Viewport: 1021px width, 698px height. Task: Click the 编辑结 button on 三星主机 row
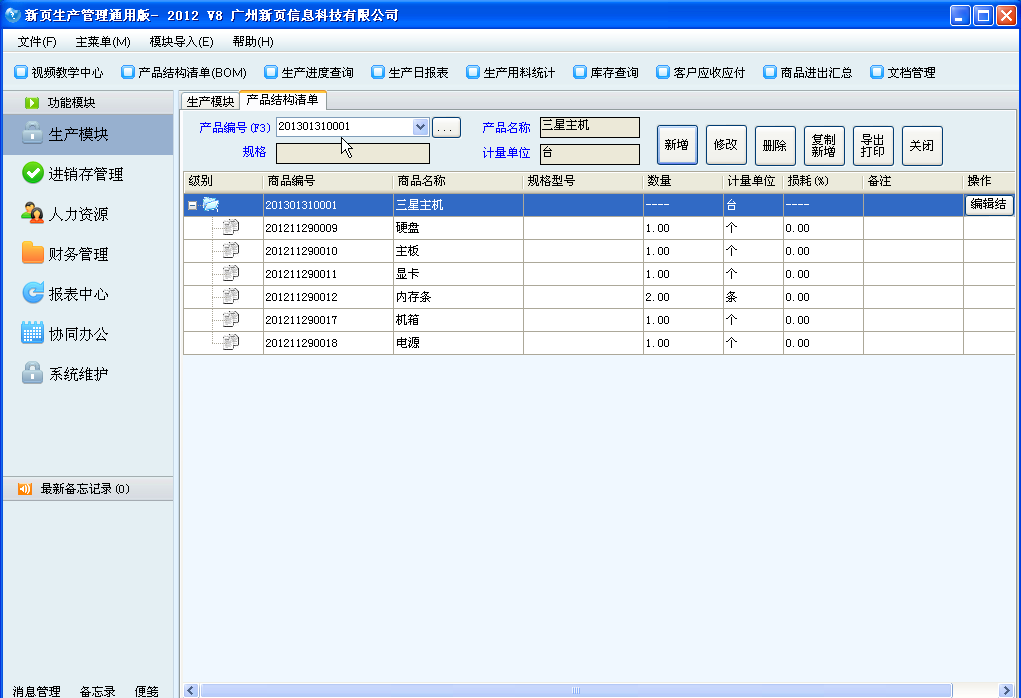click(990, 203)
